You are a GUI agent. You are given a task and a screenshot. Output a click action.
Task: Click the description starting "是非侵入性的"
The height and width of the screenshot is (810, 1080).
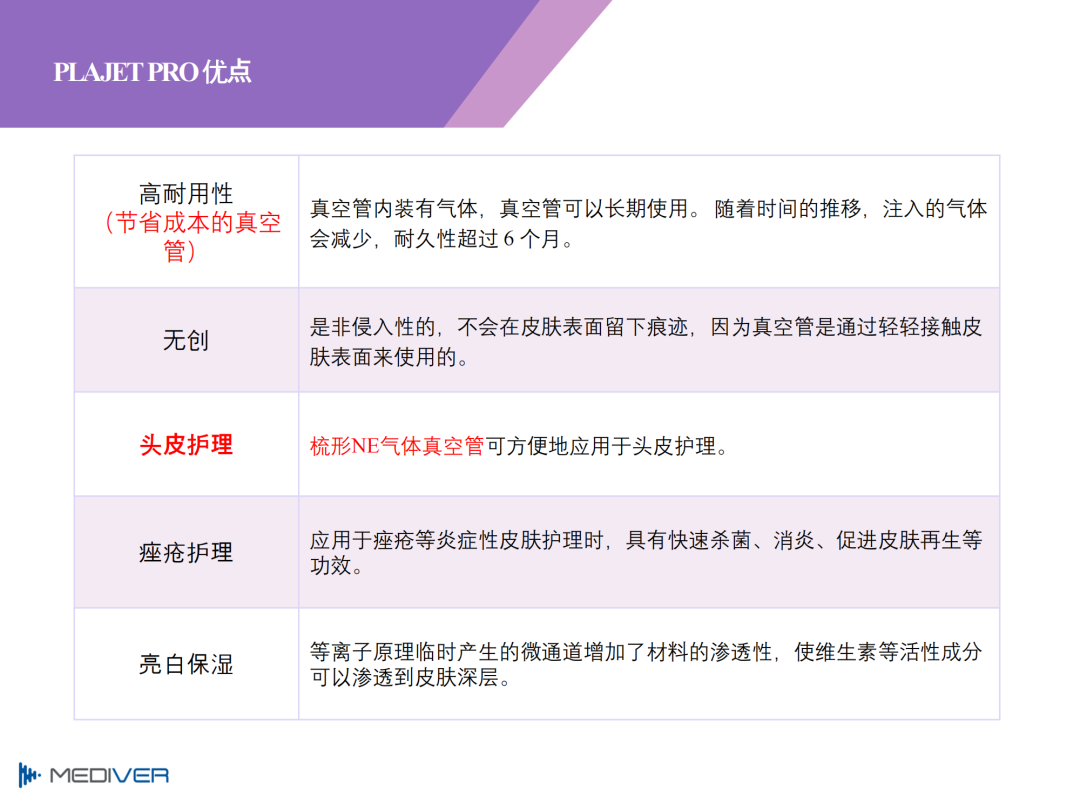tap(646, 342)
